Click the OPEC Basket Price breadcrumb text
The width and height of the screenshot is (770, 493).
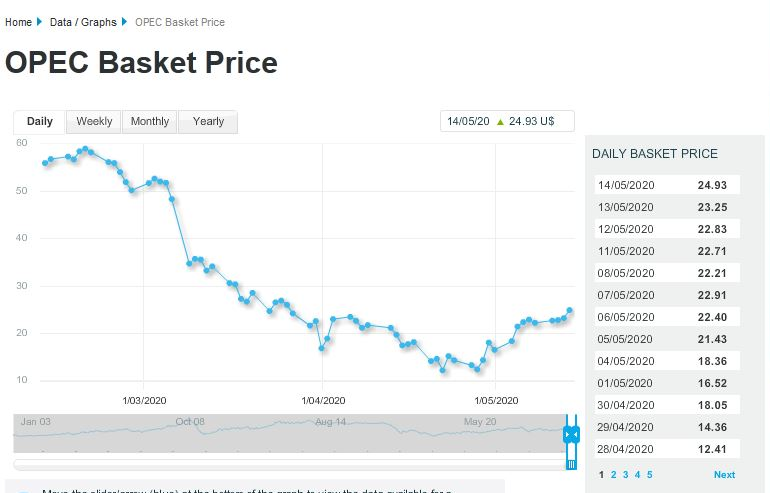point(180,22)
